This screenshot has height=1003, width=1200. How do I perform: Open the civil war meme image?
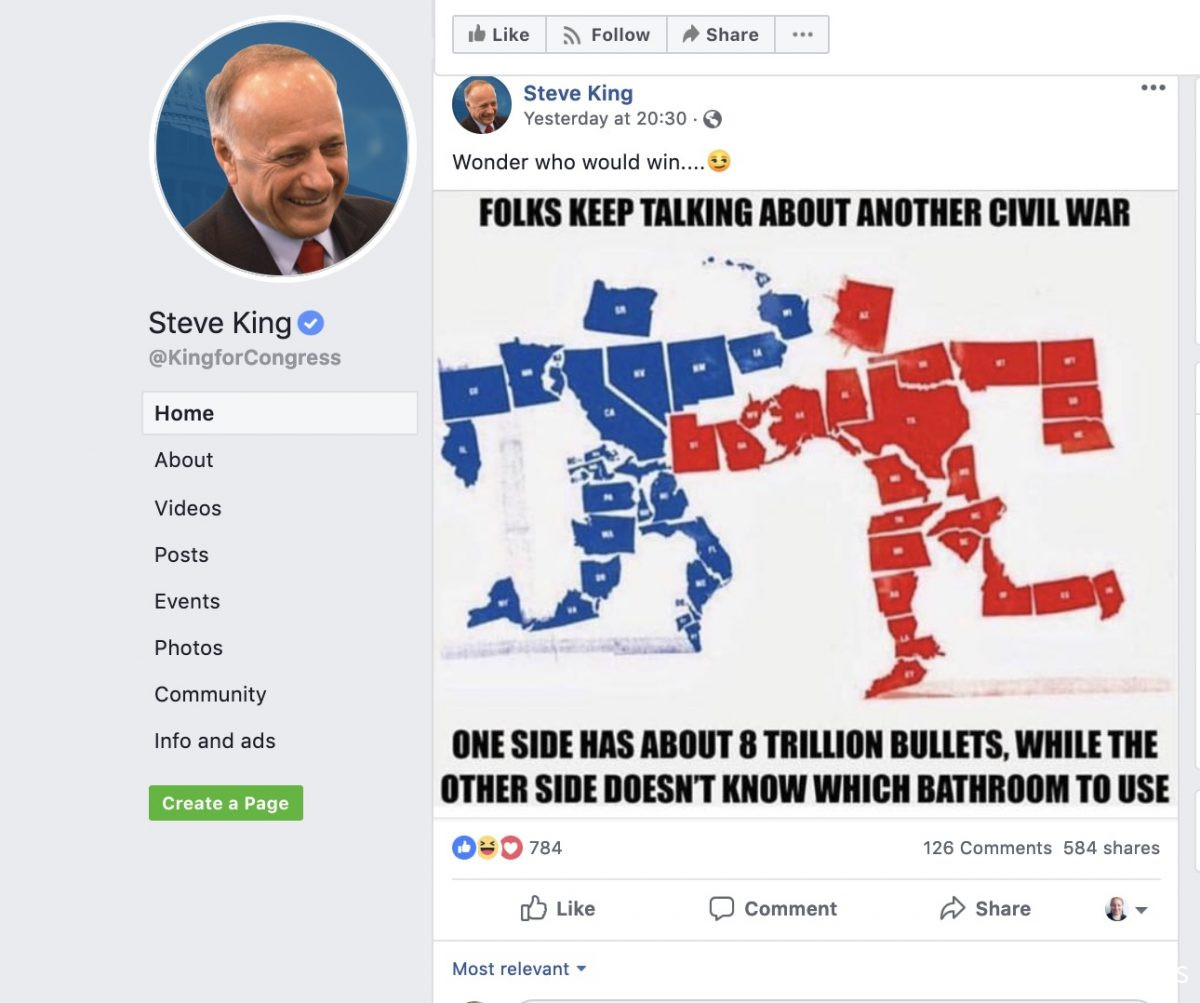tap(805, 504)
